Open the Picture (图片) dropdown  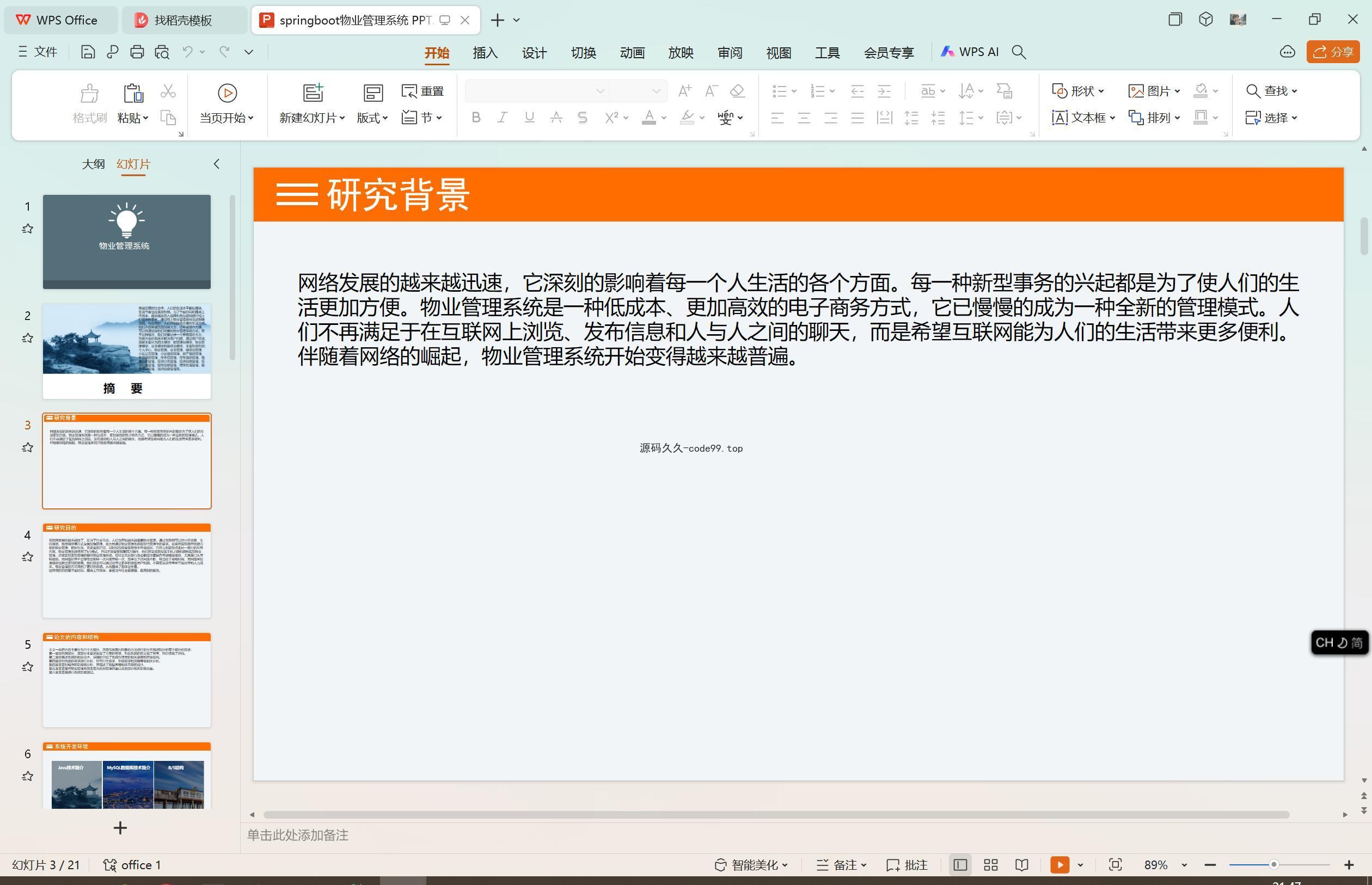pos(1154,91)
